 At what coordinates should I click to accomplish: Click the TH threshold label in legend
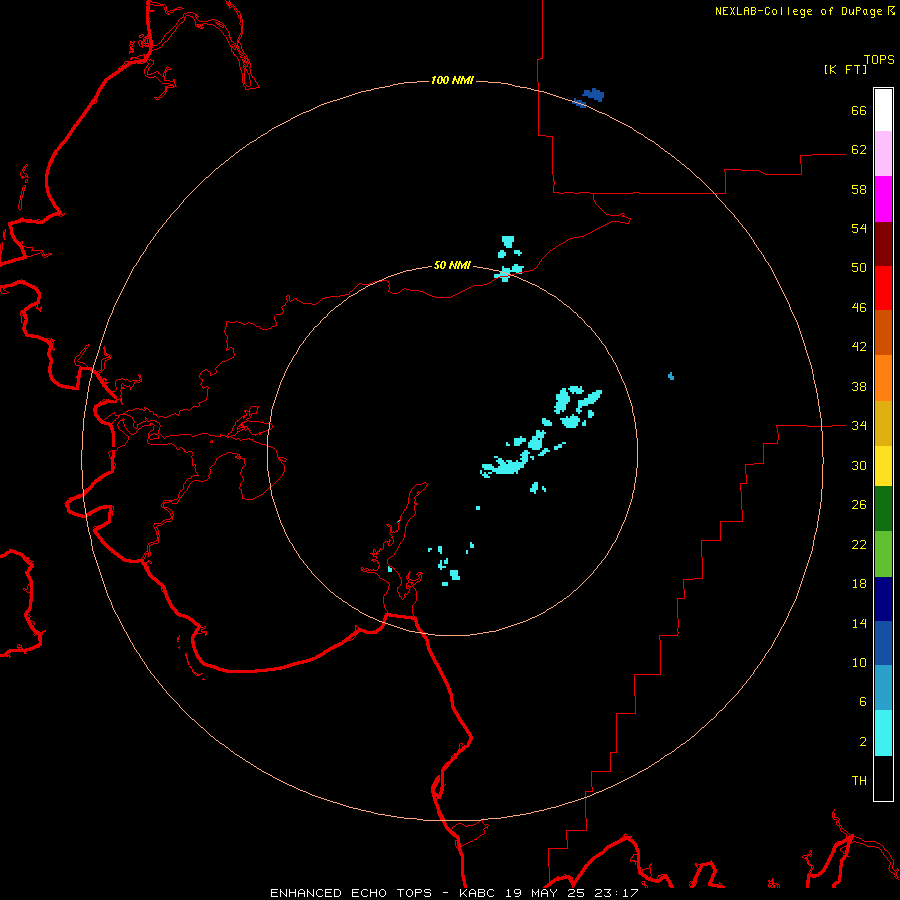pyautogui.click(x=859, y=781)
